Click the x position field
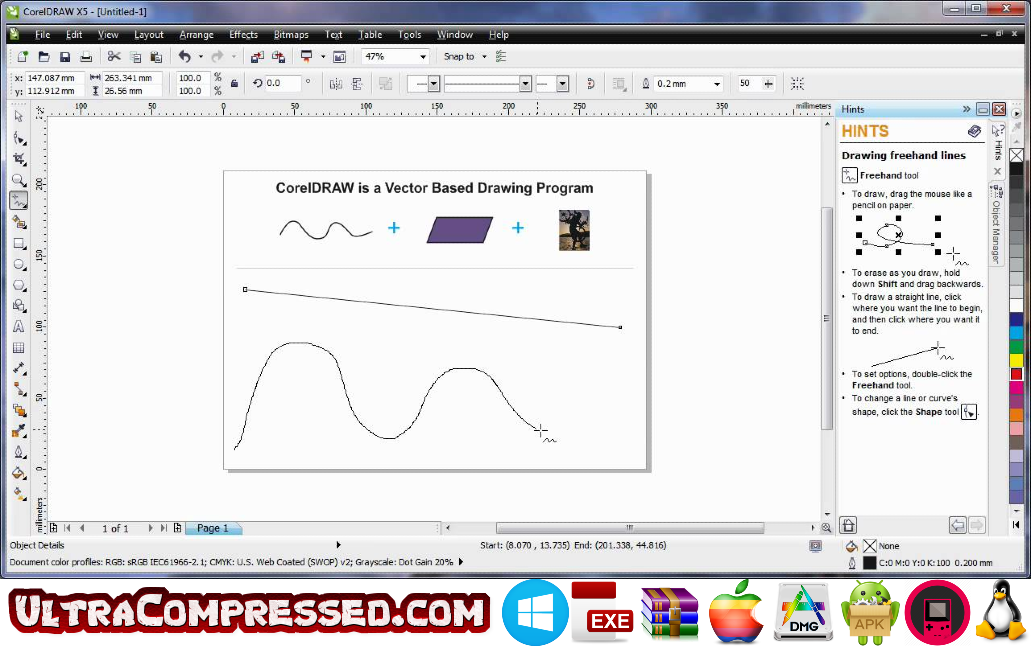 pos(54,78)
